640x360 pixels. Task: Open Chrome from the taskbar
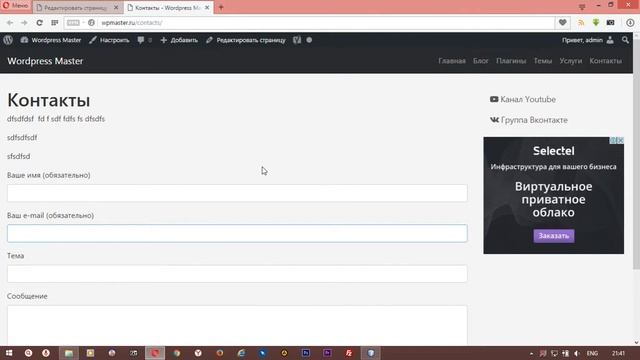(x=177, y=353)
